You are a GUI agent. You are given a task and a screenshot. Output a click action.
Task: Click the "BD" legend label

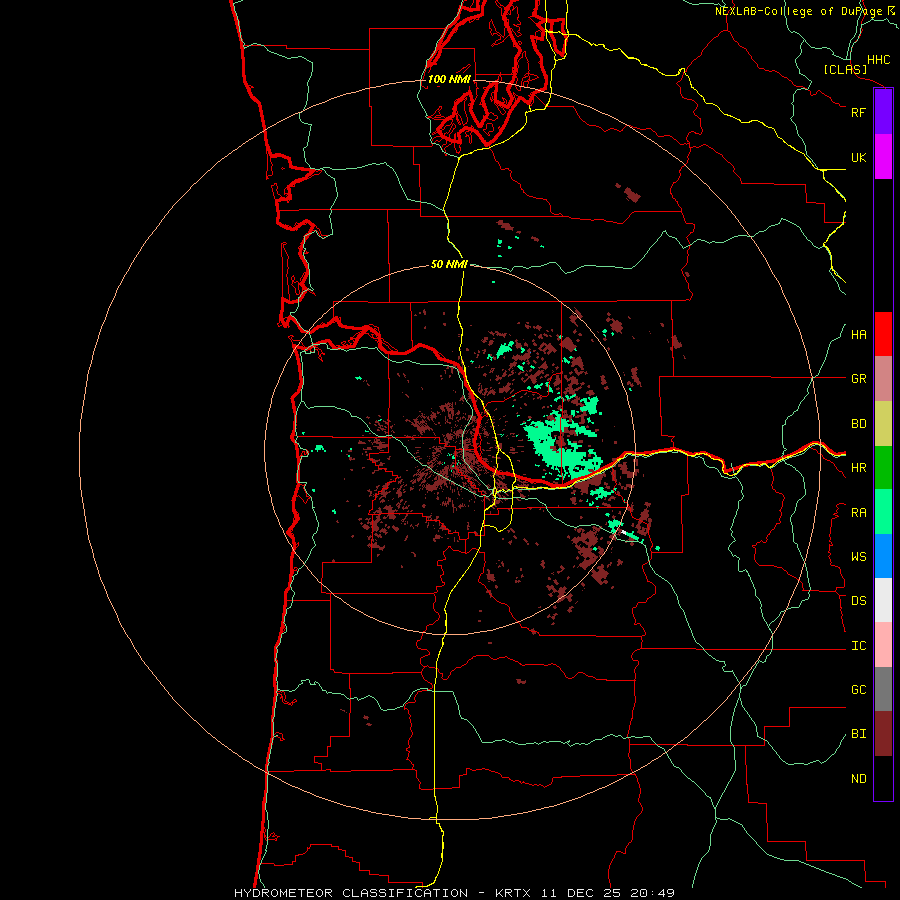click(x=858, y=424)
